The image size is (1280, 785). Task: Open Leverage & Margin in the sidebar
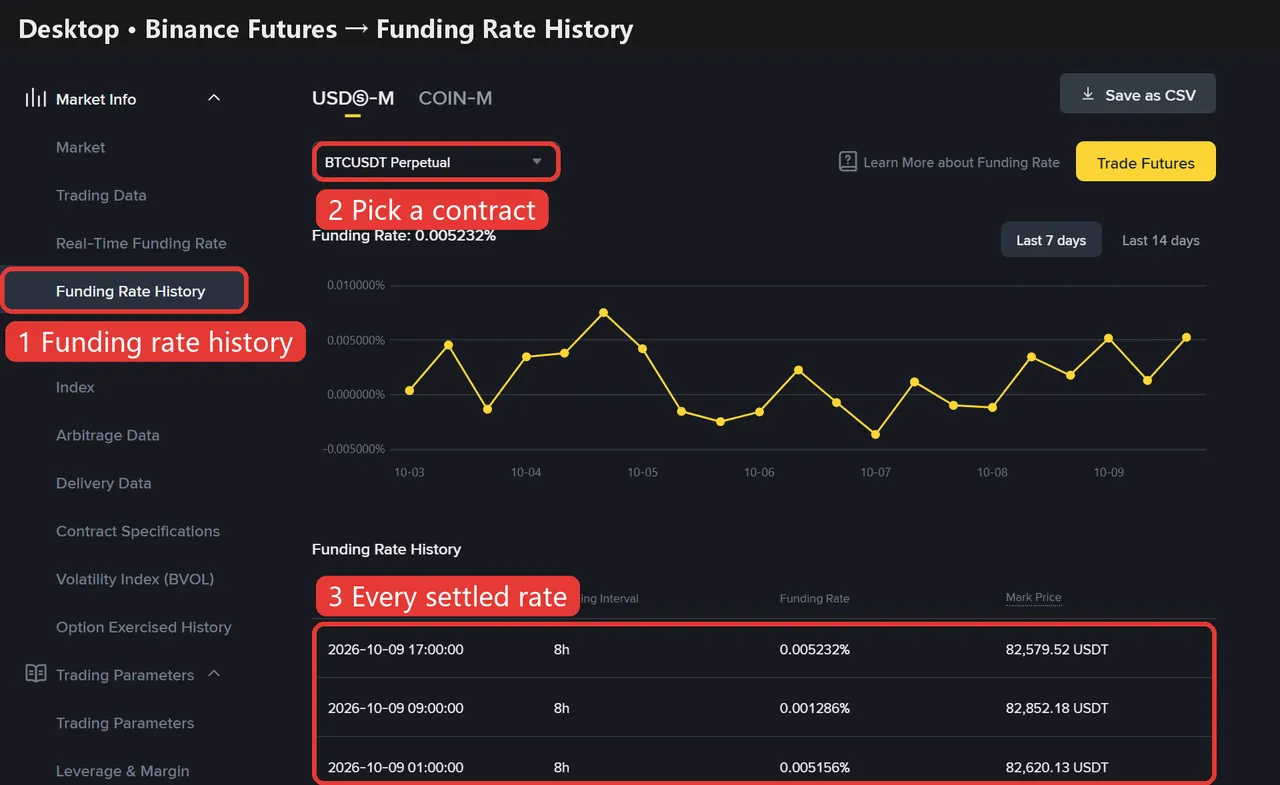point(122,771)
